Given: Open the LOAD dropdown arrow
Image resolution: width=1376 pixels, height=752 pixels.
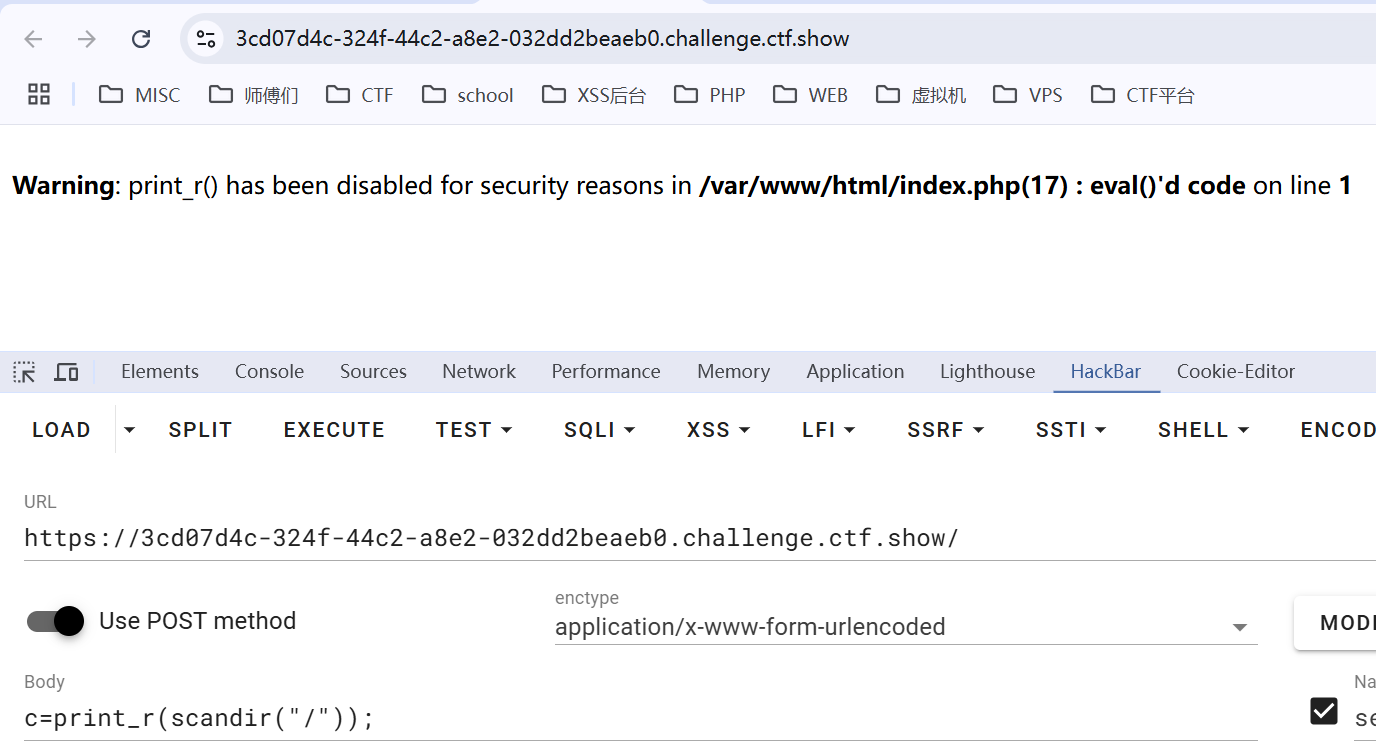Looking at the screenshot, I should 129,430.
